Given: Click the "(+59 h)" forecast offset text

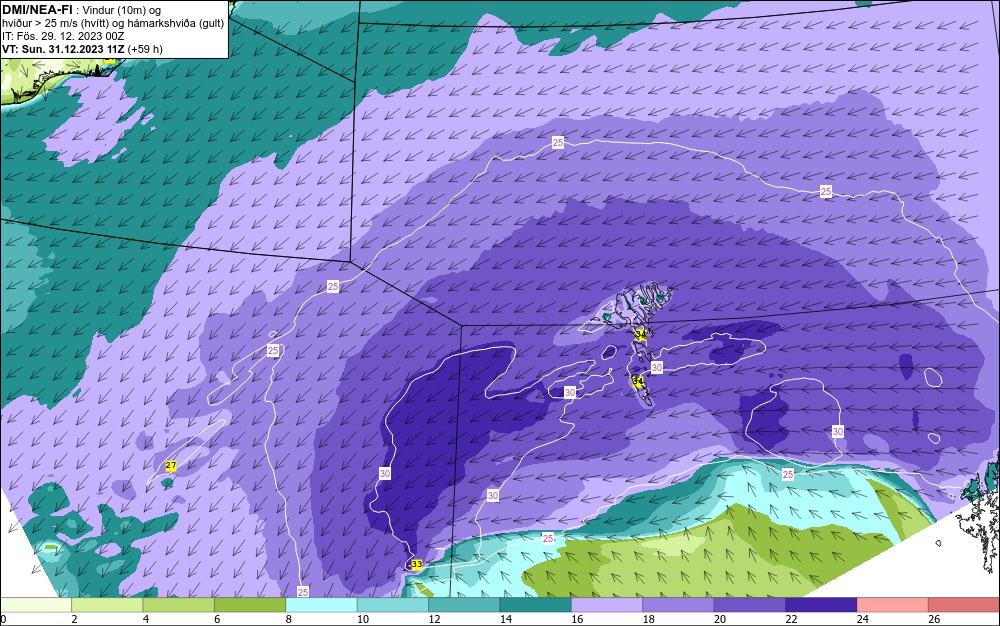Looking at the screenshot, I should (145, 49).
